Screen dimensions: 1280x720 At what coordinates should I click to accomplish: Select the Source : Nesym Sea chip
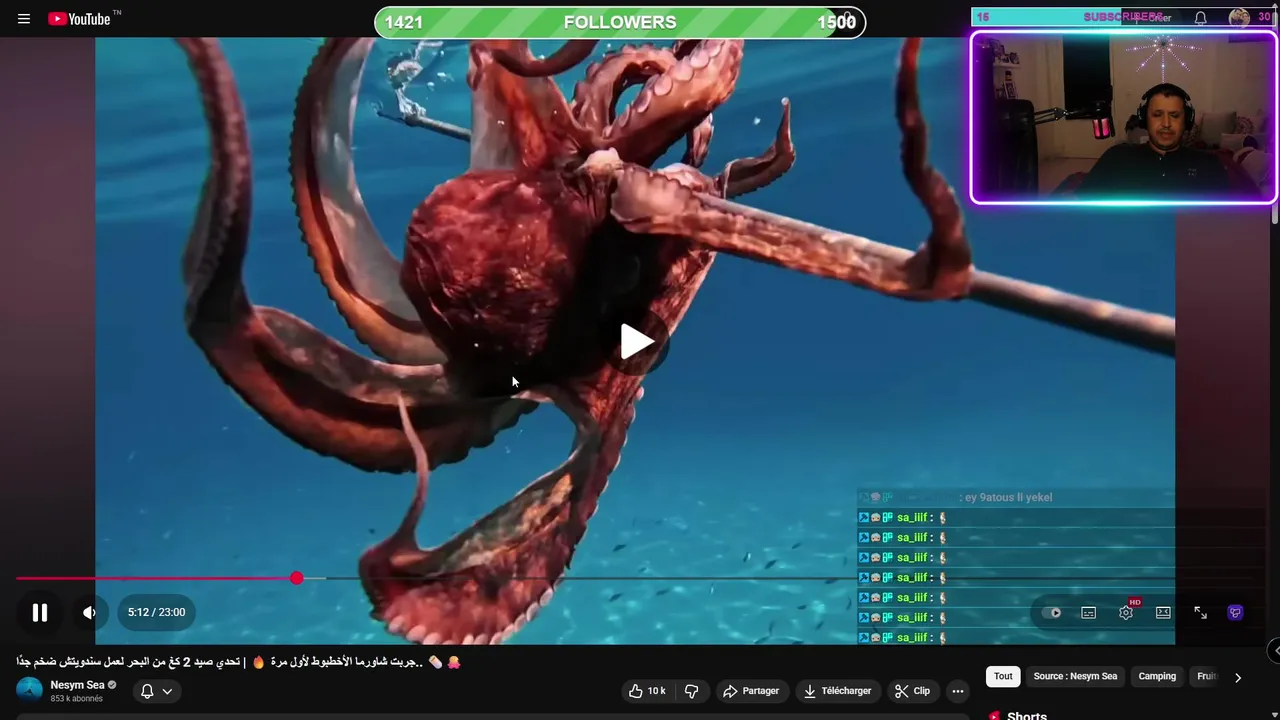(1075, 677)
